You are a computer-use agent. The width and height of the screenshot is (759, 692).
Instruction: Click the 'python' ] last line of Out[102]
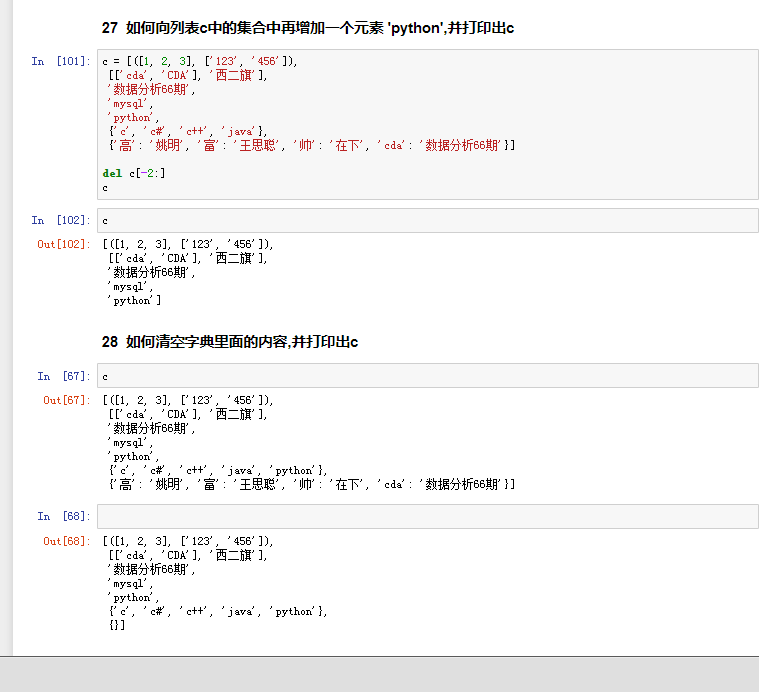point(135,301)
